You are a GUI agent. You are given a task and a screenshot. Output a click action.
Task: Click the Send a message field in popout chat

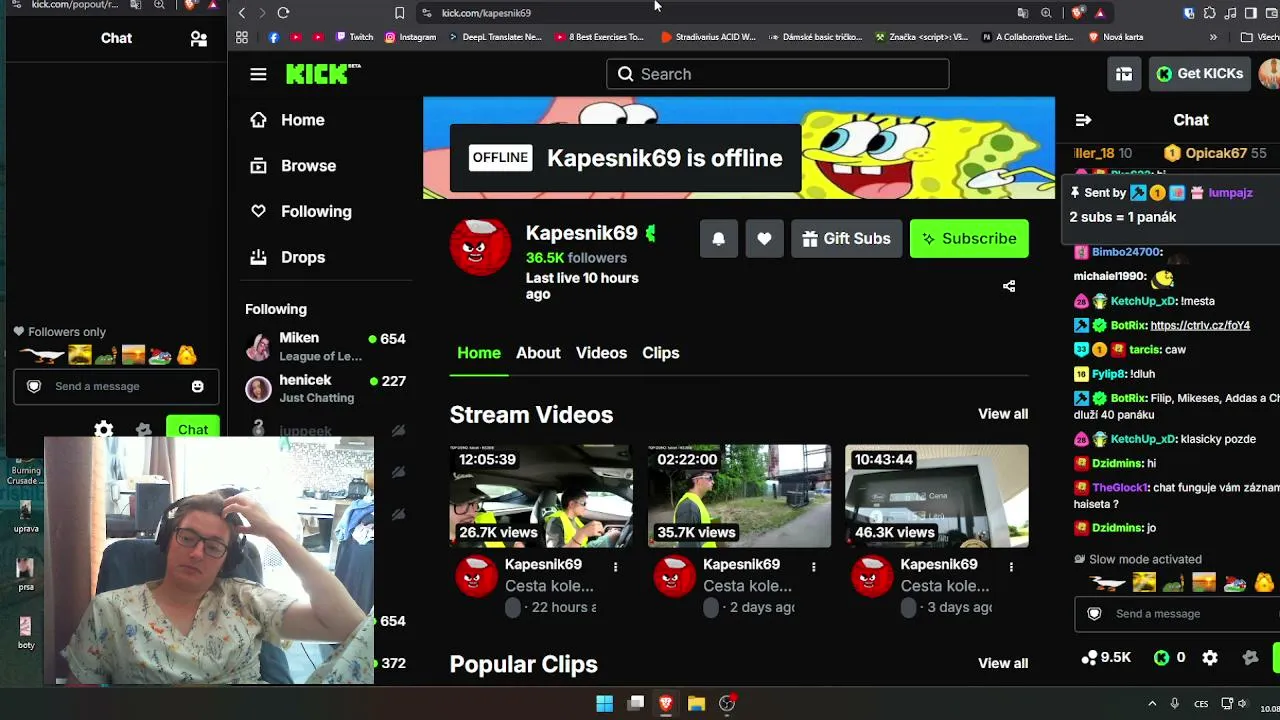click(x=115, y=387)
